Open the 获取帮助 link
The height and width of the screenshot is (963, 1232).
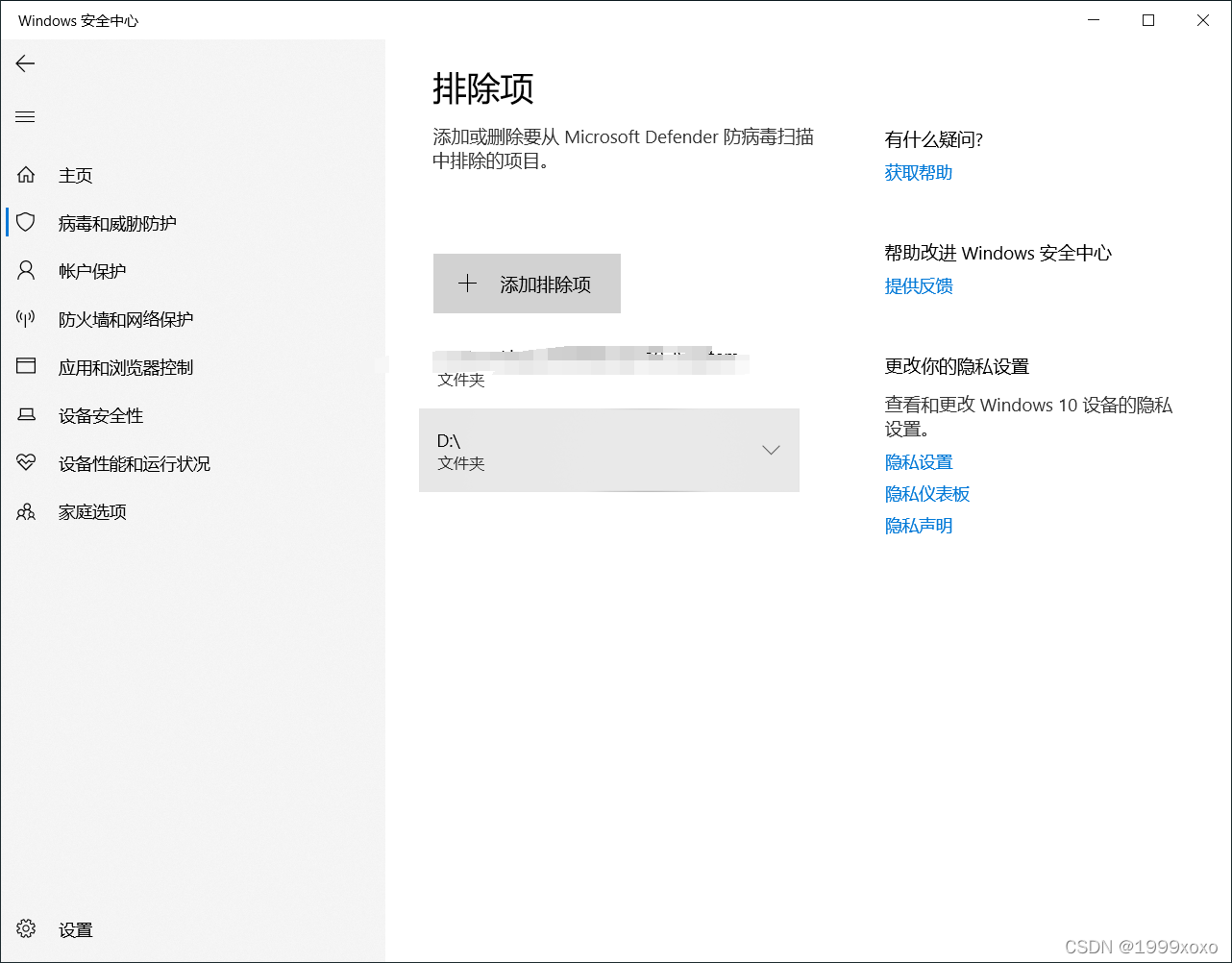point(919,172)
